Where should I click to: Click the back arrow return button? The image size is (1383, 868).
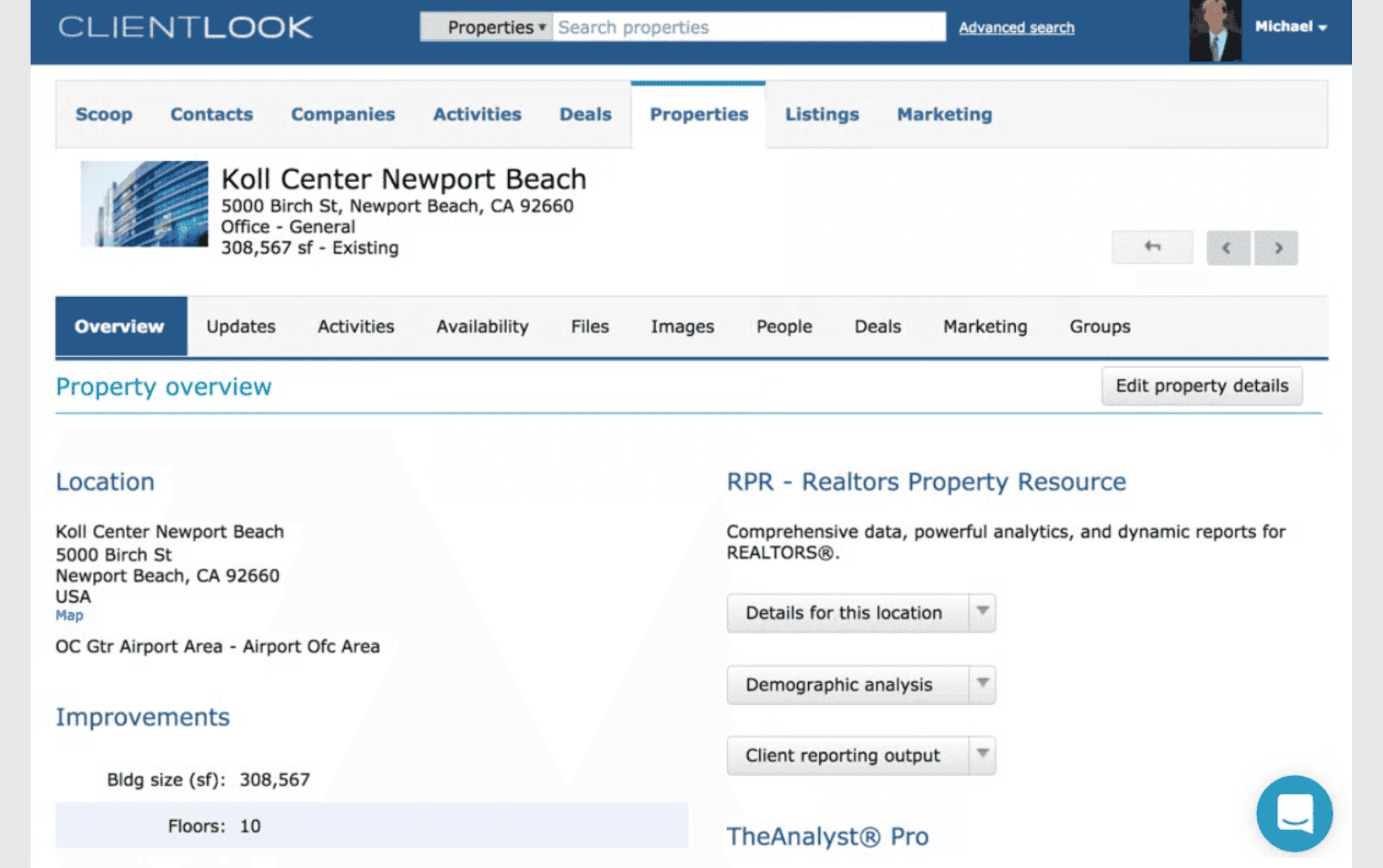click(x=1152, y=247)
